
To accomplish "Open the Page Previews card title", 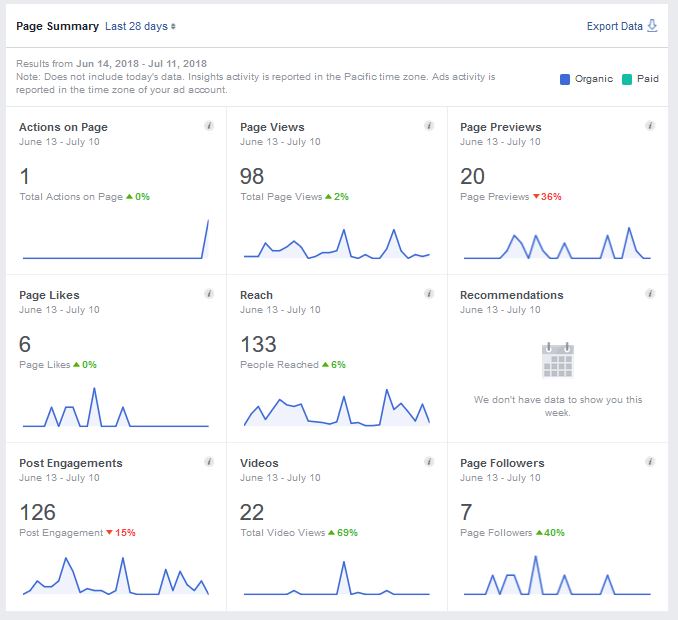I will point(501,127).
